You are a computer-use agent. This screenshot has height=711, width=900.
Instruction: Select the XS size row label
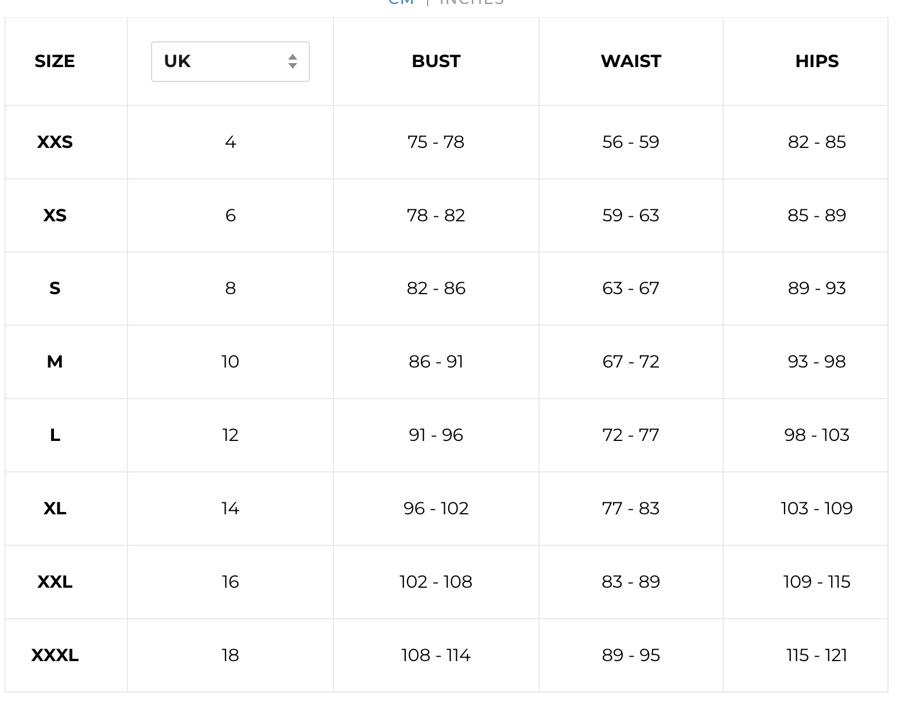(x=55, y=215)
